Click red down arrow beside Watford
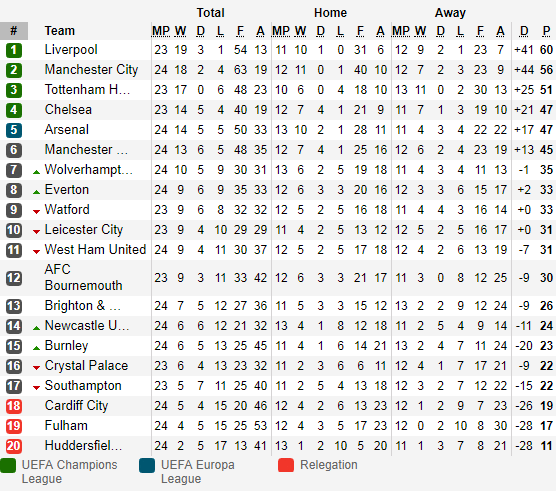This screenshot has height=491, width=556. [x=36, y=212]
